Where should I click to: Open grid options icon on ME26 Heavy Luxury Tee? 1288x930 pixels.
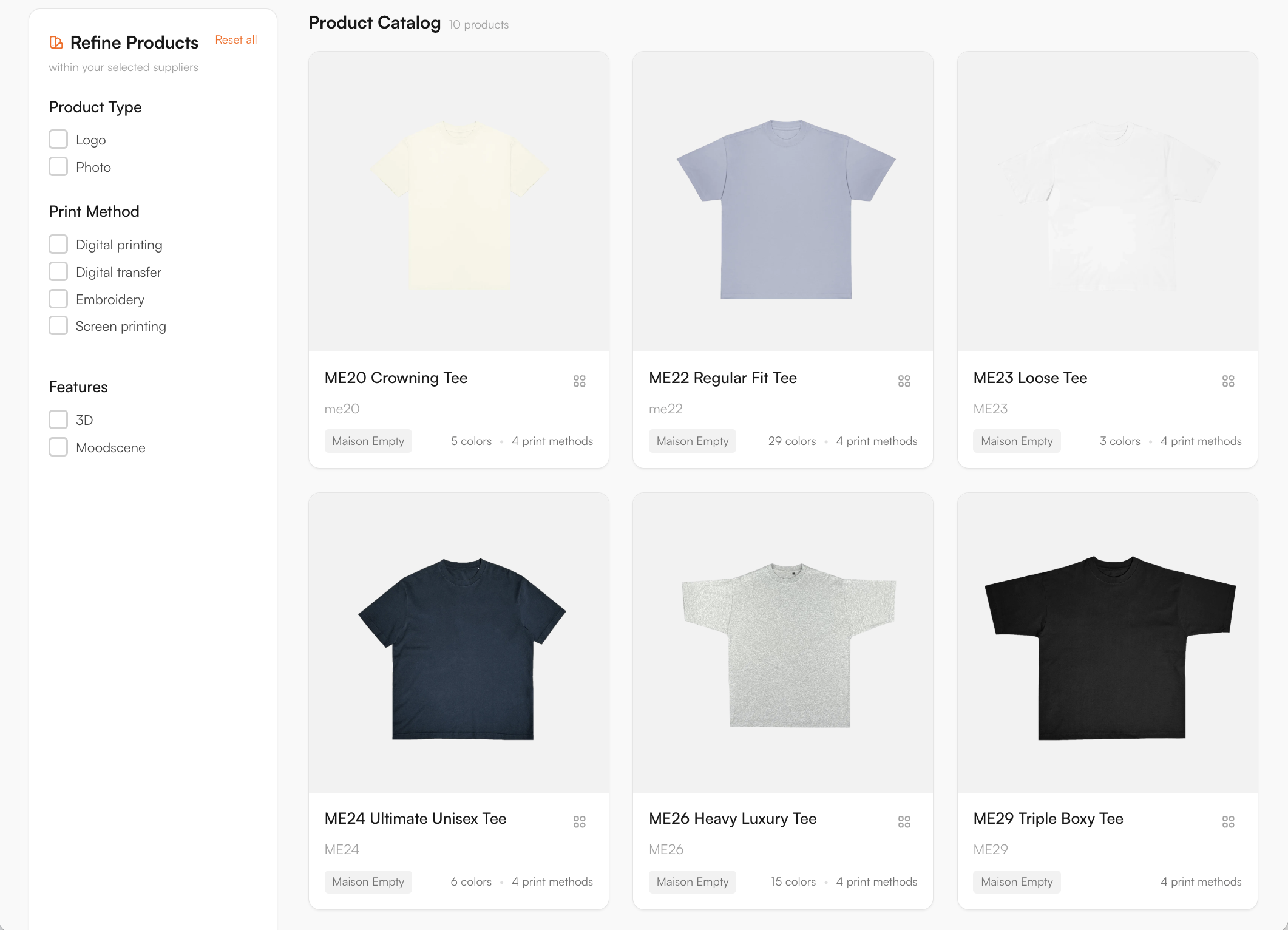pos(904,822)
